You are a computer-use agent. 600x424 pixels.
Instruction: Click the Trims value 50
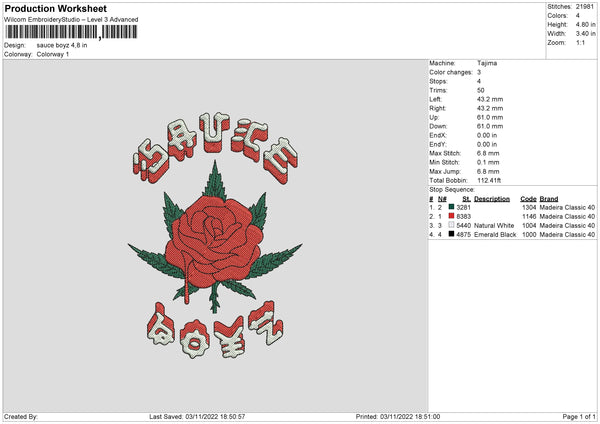[481, 90]
